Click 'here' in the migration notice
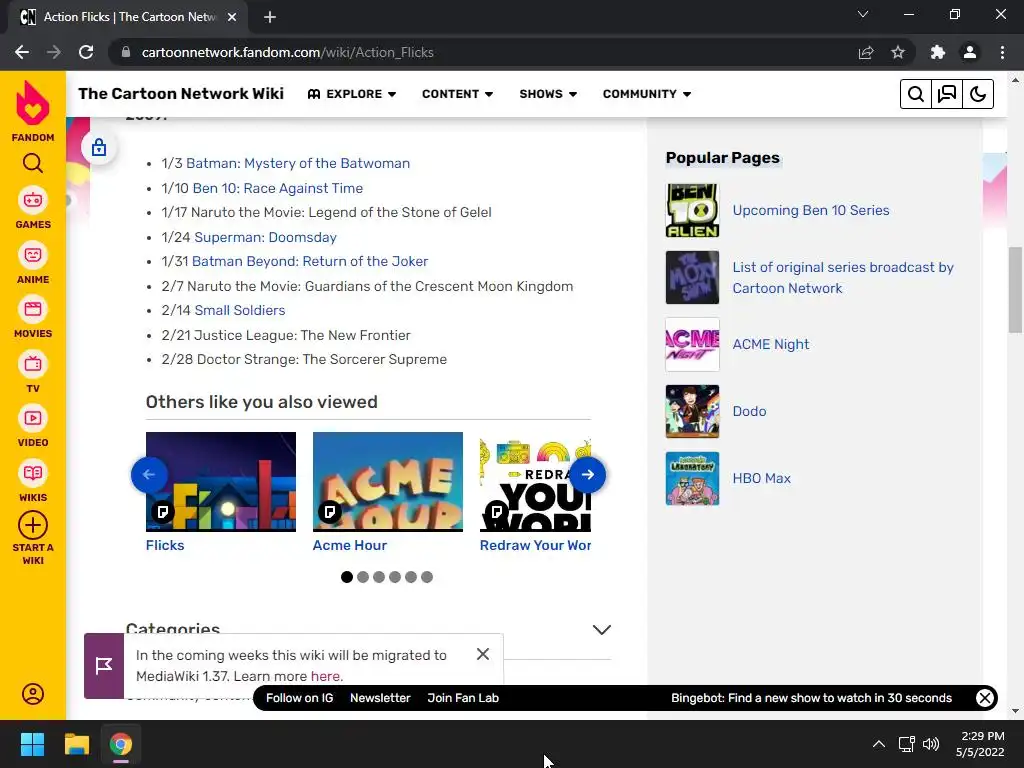Viewport: 1024px width, 768px height. (x=325, y=676)
